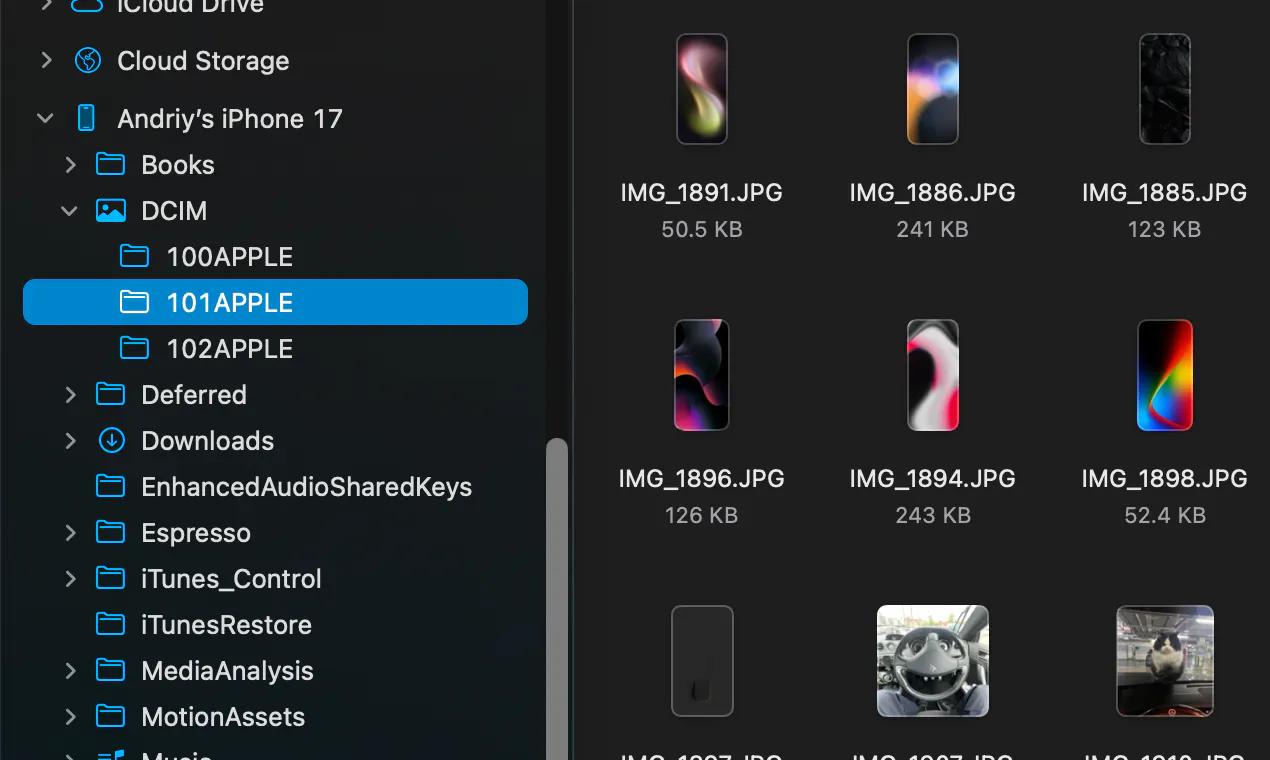This screenshot has width=1270, height=760.
Task: Open the iTunesRestore folder
Action: (x=227, y=625)
